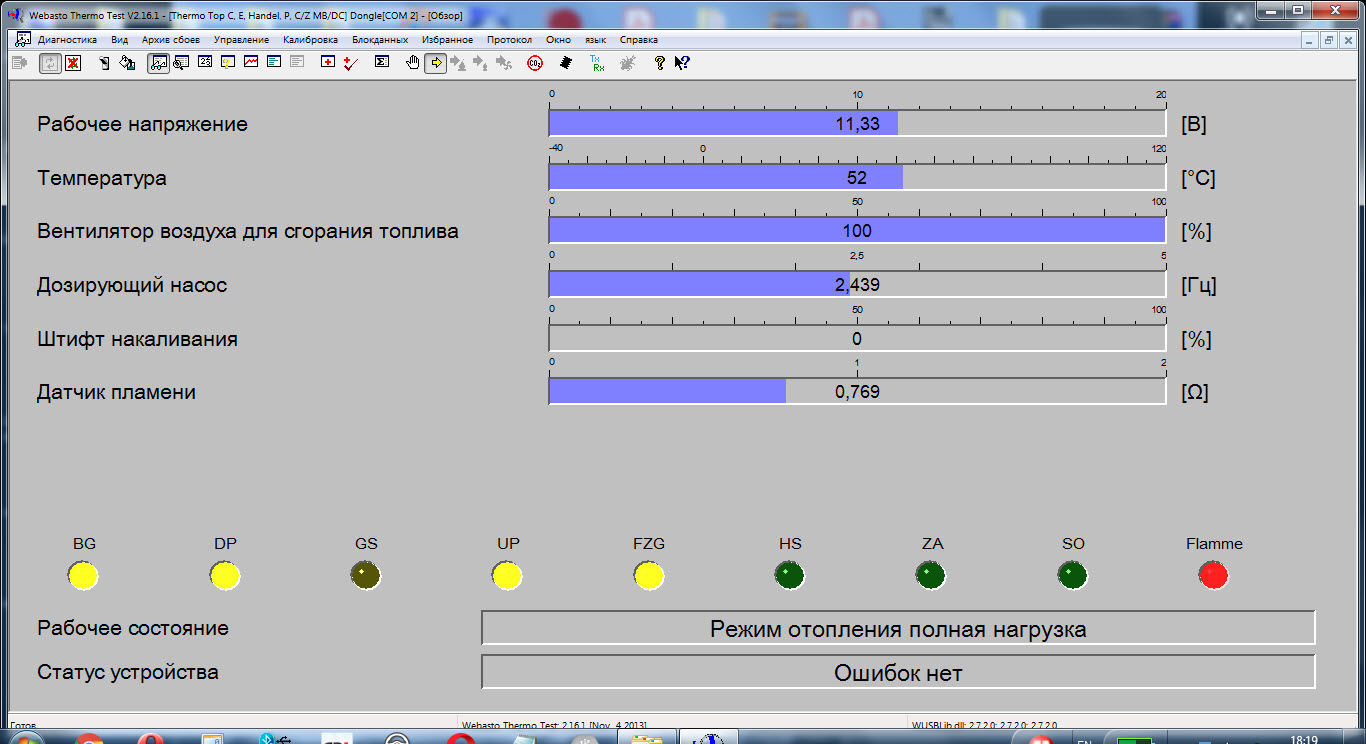Open the Калибровка menu
The image size is (1366, 744).
click(310, 40)
